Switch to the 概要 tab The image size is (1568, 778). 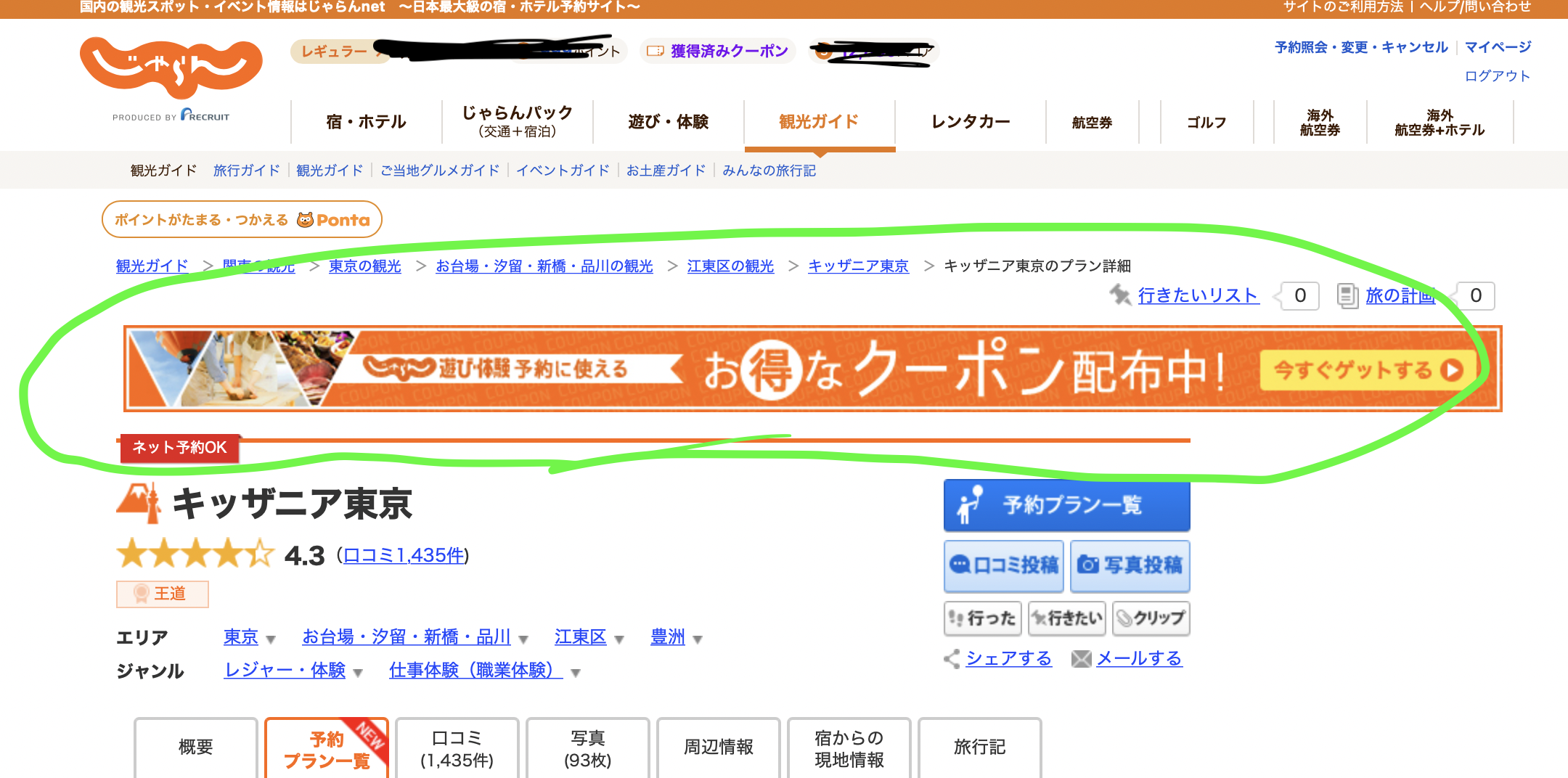click(x=196, y=748)
